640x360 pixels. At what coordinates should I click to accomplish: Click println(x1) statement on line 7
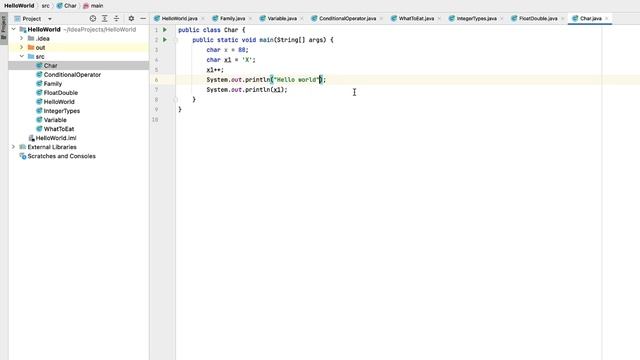tap(247, 90)
